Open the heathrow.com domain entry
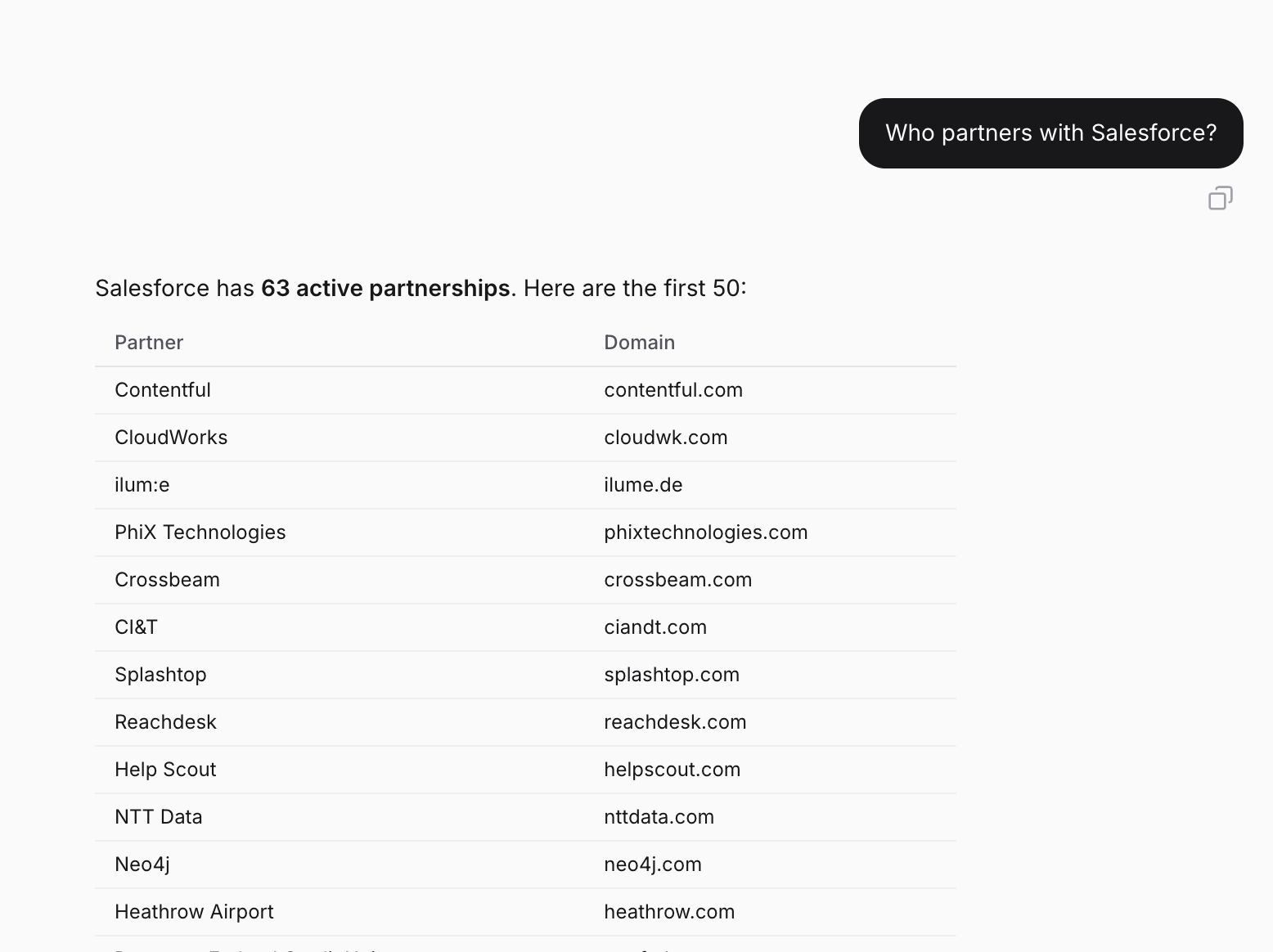Image resolution: width=1273 pixels, height=952 pixels. point(668,912)
